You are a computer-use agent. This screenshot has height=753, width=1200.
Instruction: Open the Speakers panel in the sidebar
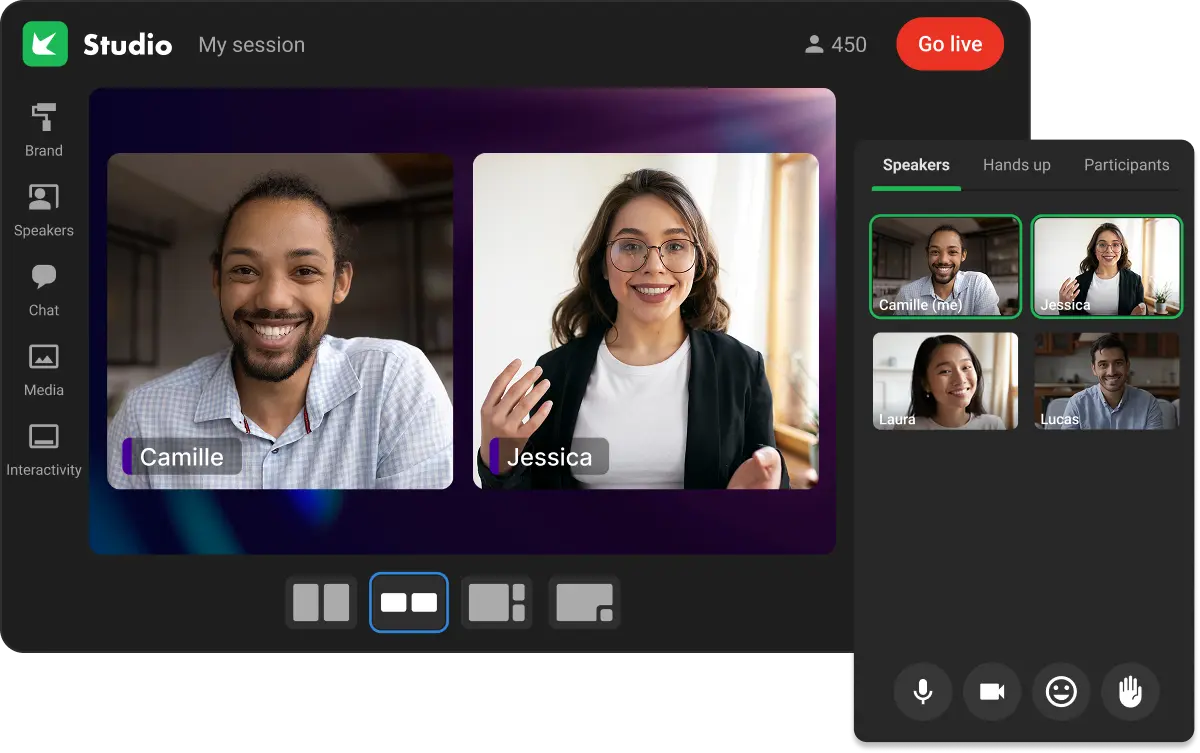point(43,207)
